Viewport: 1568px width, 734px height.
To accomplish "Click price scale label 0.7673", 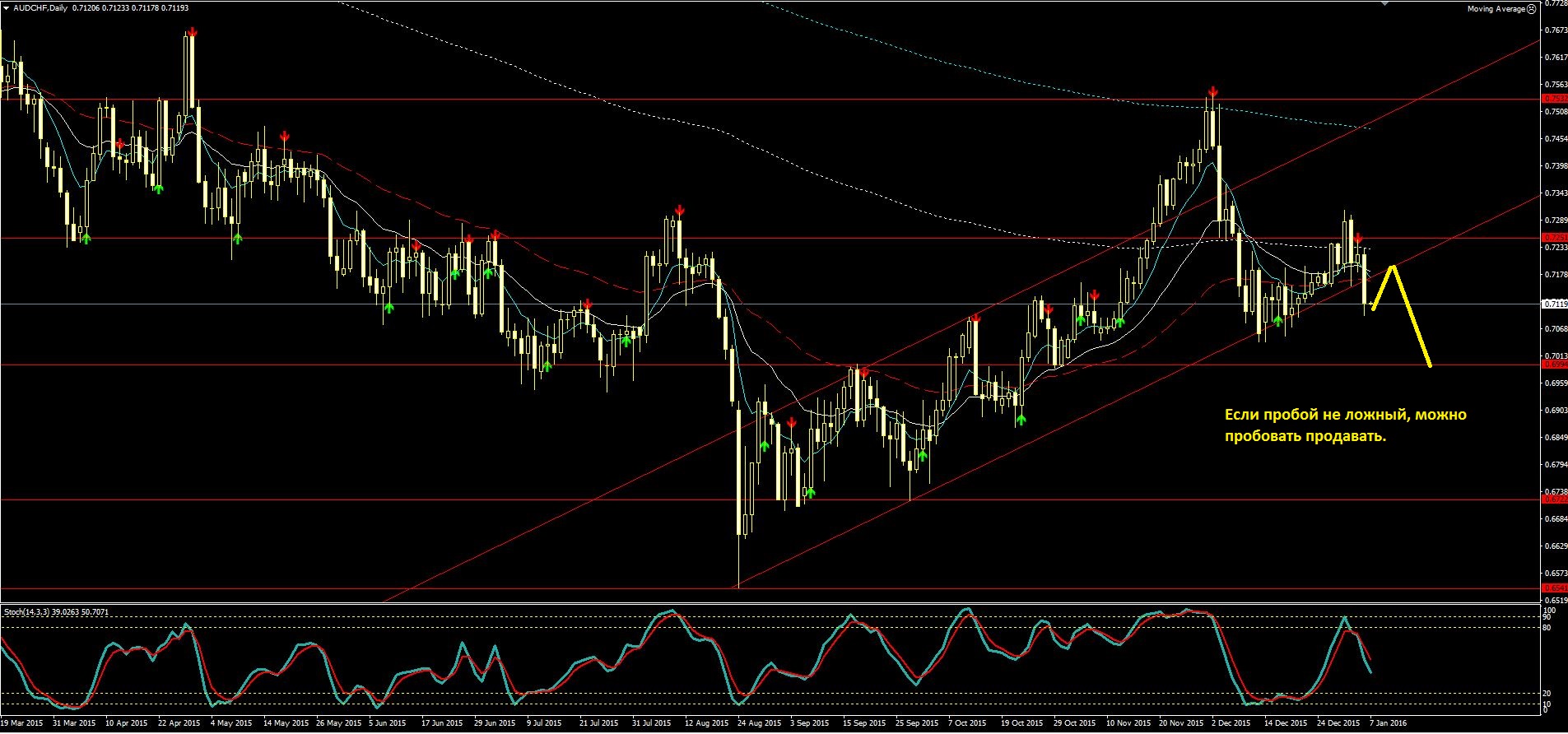I will pyautogui.click(x=1556, y=30).
